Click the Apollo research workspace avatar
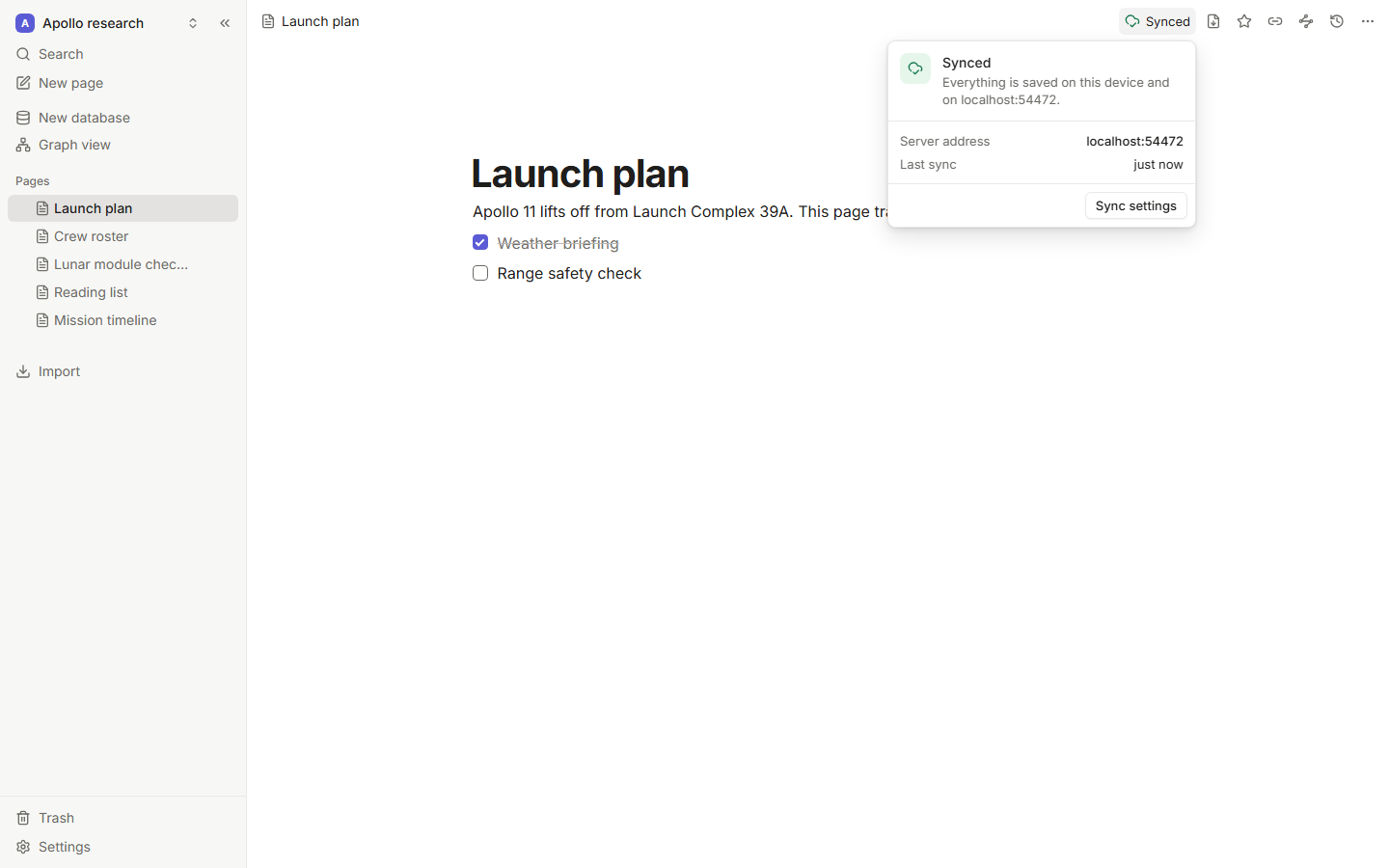Viewport: 1389px width, 868px height. pyautogui.click(x=25, y=23)
